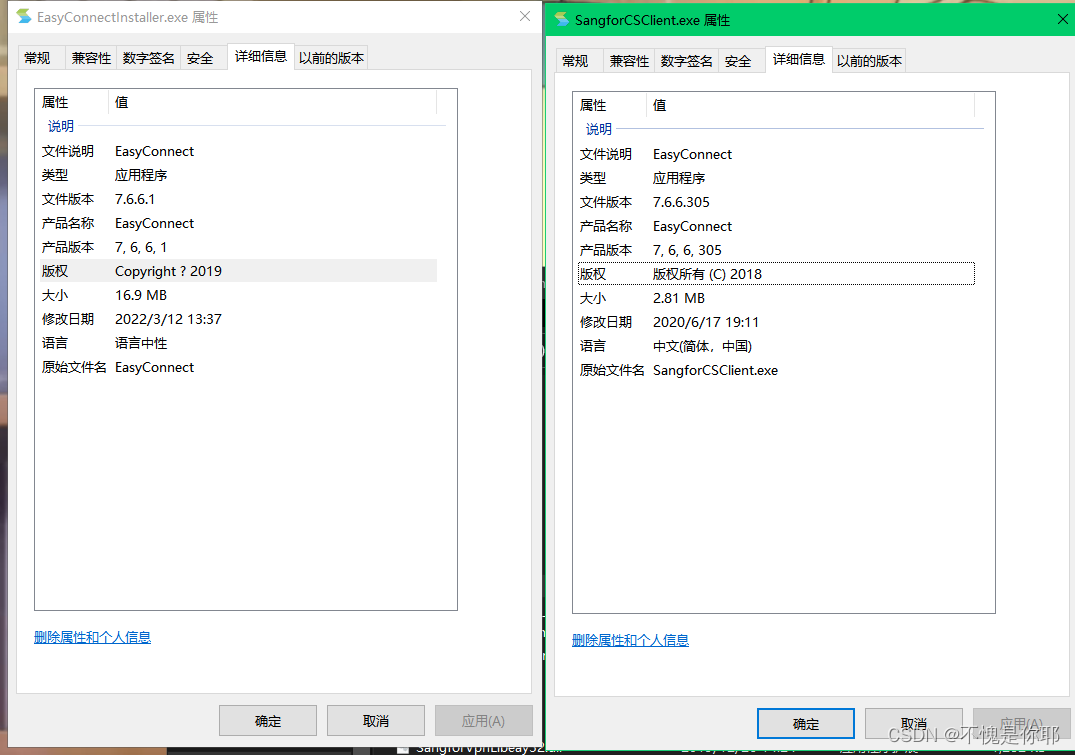Select original filename SangforCSClient.exe value

click(x=716, y=370)
